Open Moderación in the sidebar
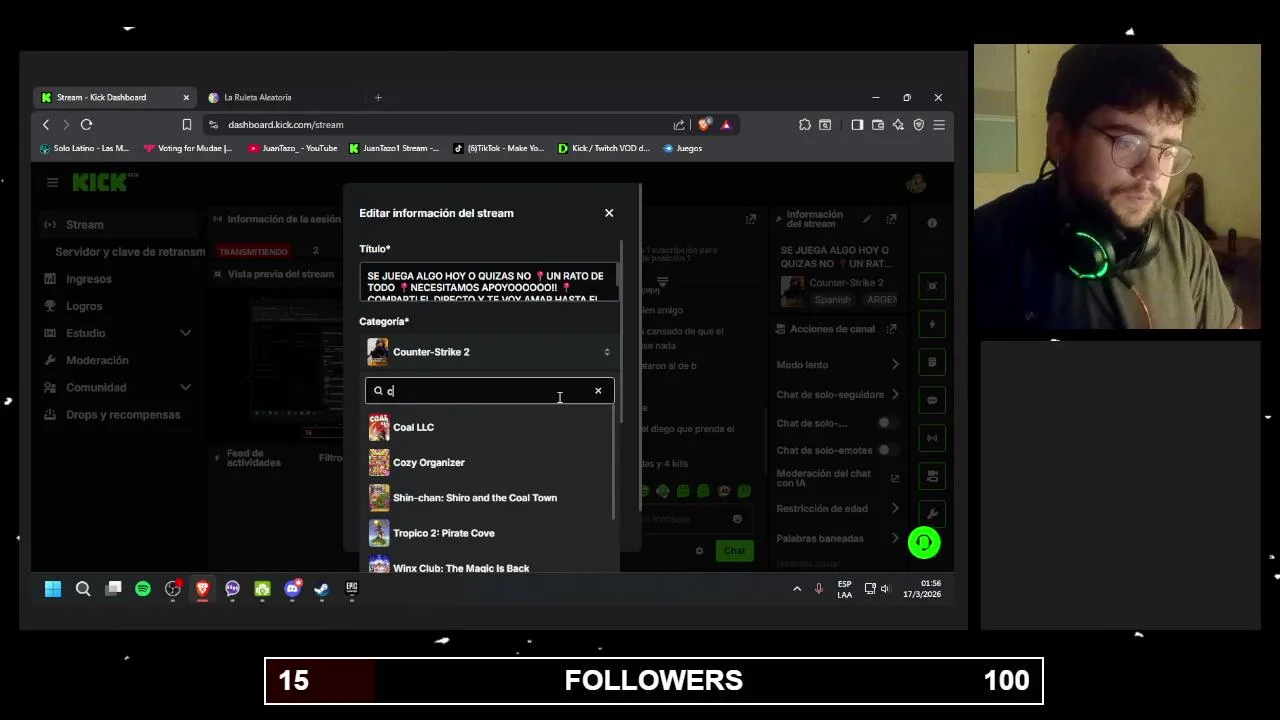This screenshot has width=1280, height=720. click(x=97, y=360)
